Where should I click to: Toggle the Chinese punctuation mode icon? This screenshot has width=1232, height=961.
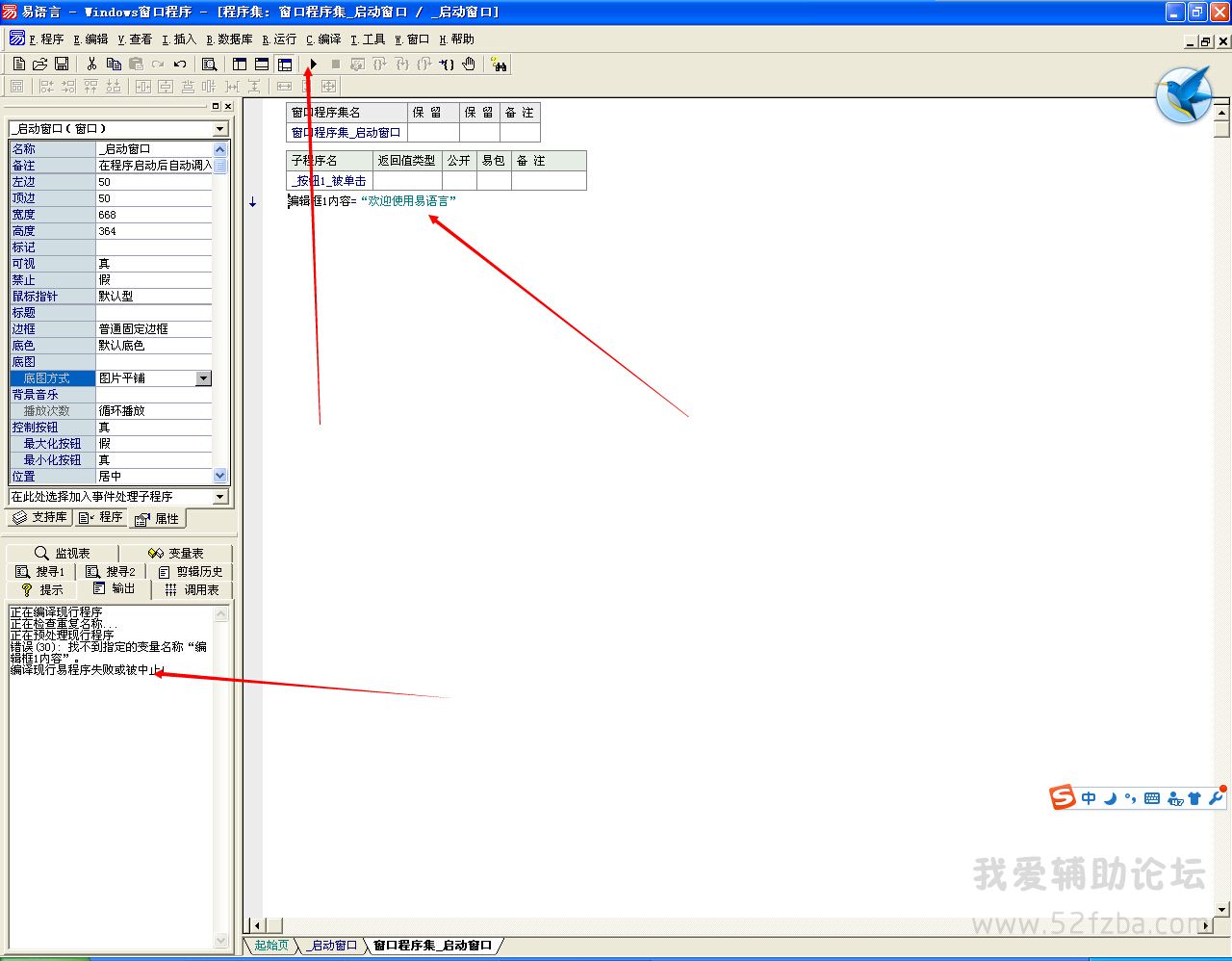[x=1130, y=797]
